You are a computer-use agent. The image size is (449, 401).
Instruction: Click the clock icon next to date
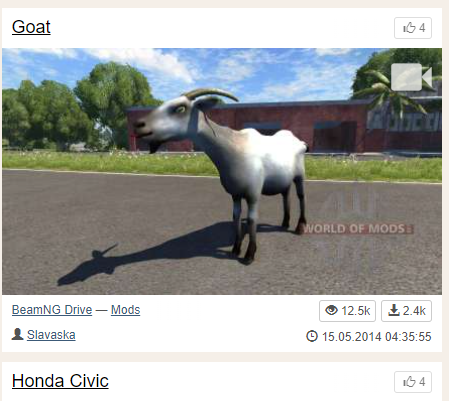pos(312,336)
